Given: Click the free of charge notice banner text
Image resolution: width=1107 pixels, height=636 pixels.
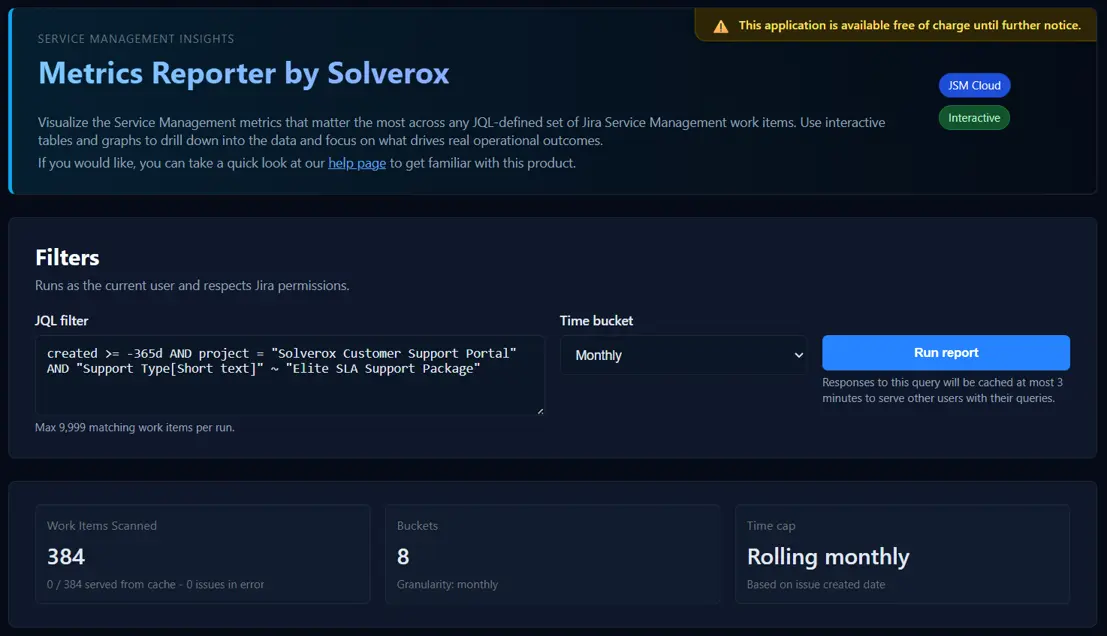Looking at the screenshot, I should click(x=909, y=26).
